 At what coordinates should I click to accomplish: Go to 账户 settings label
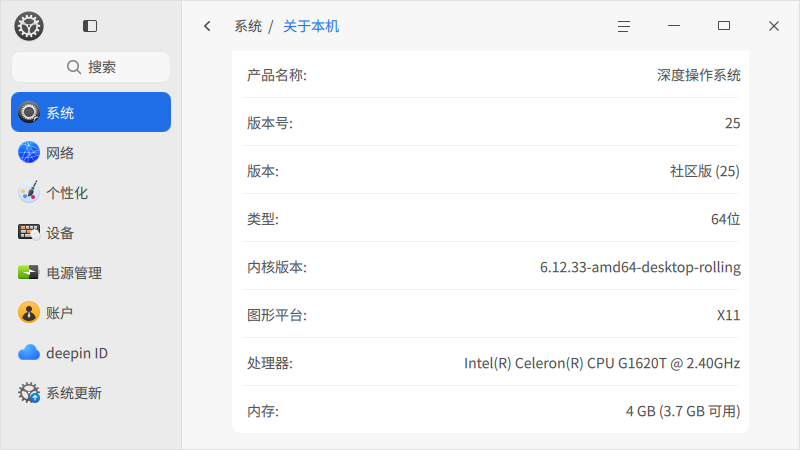pyautogui.click(x=60, y=313)
